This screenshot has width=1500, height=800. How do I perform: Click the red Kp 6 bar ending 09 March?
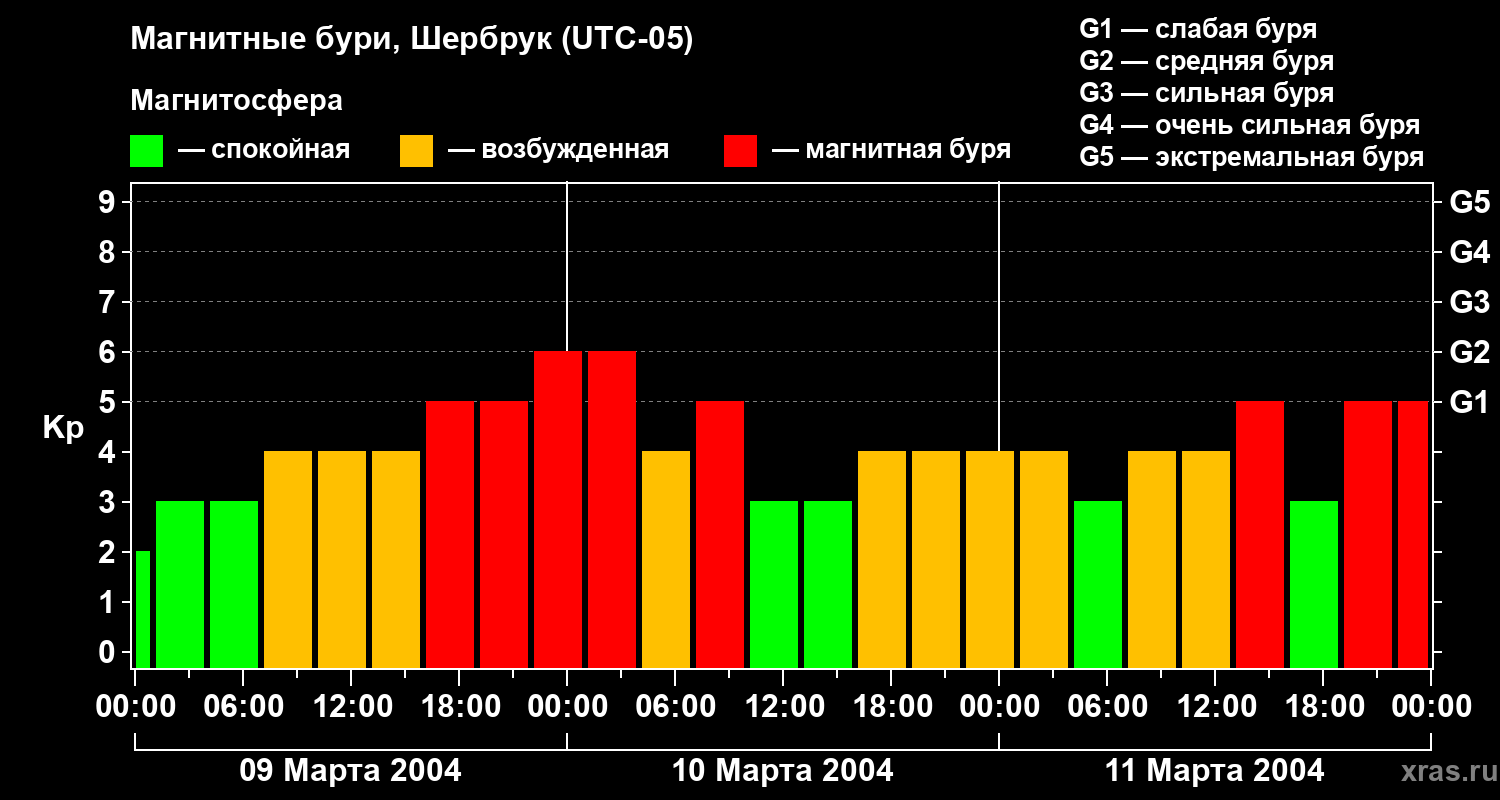click(558, 509)
